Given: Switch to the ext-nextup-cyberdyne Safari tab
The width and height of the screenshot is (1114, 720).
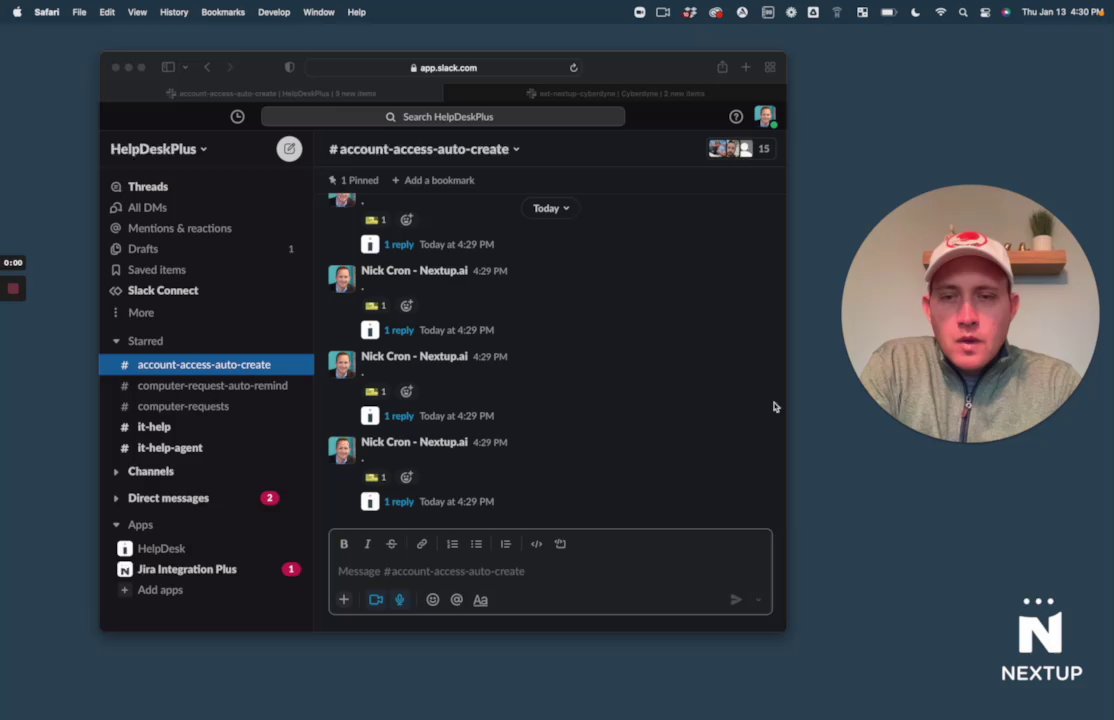Looking at the screenshot, I should coord(615,93).
